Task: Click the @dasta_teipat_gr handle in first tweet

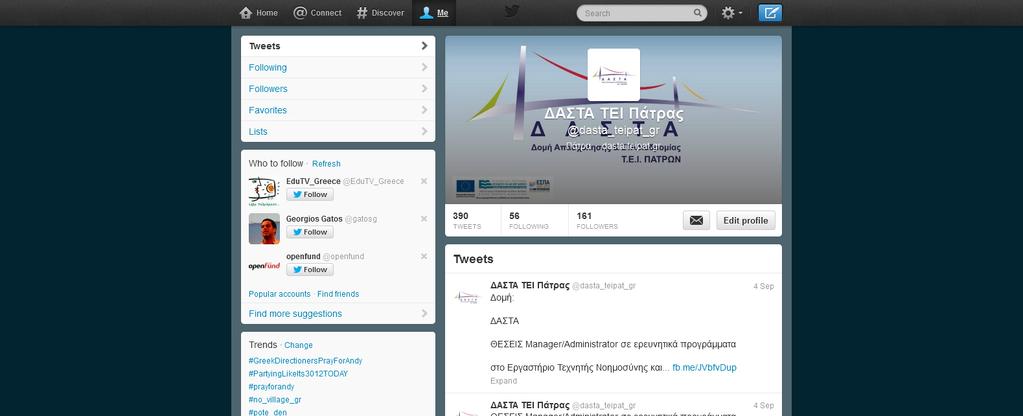Action: tap(603, 286)
